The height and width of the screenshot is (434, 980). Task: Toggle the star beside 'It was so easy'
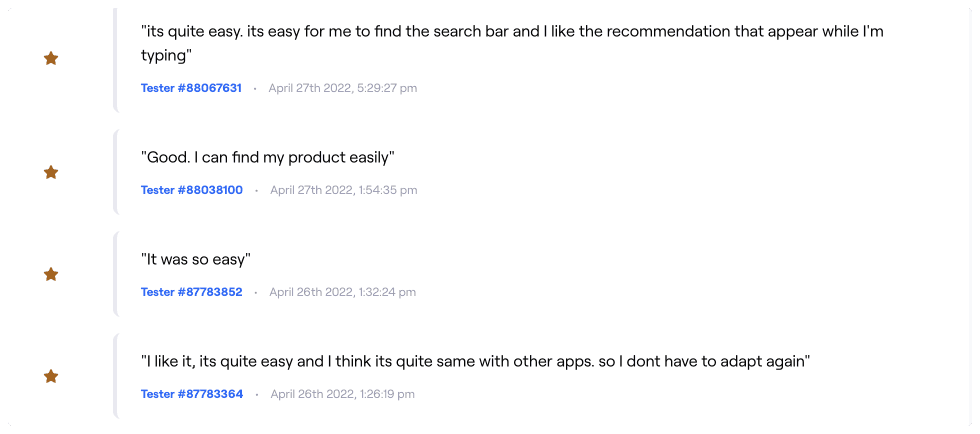coord(51,275)
